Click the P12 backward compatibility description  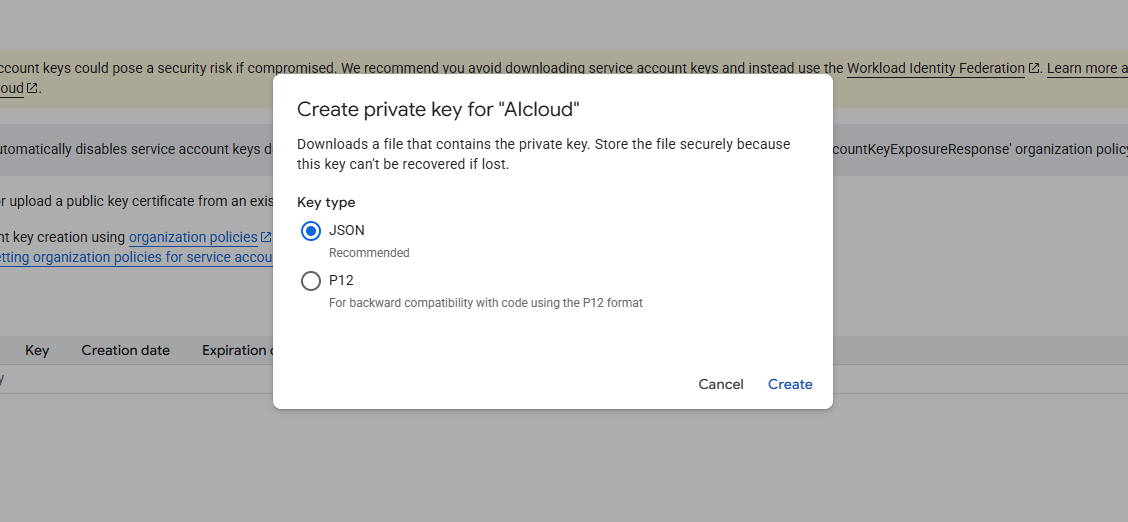[x=486, y=302]
